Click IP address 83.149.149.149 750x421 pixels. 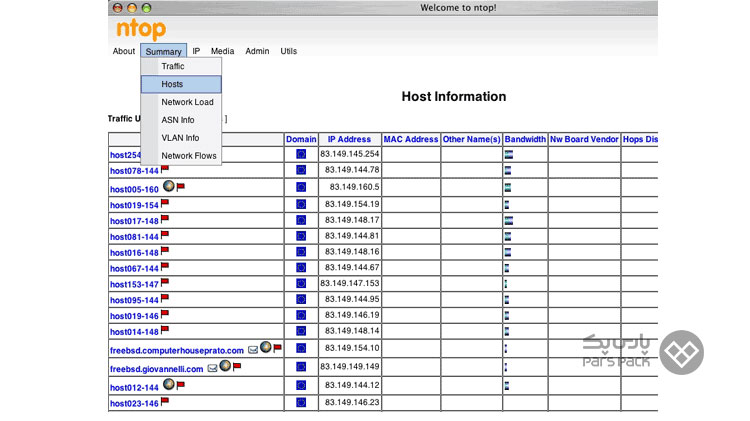click(x=350, y=366)
